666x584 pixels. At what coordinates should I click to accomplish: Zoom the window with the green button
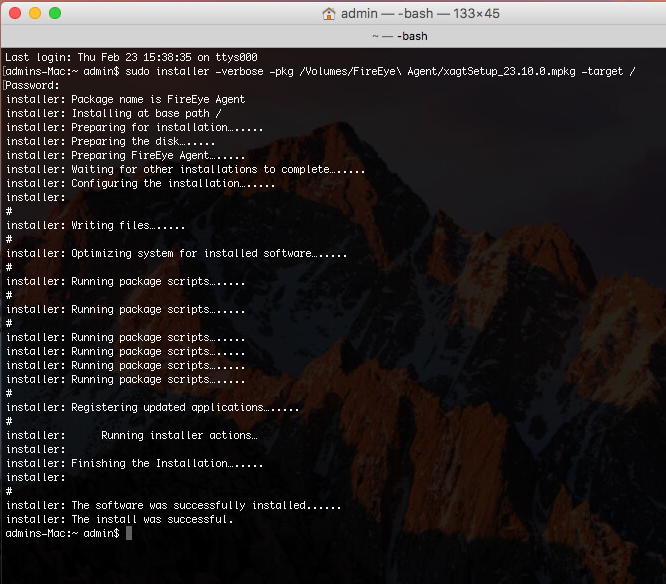click(x=54, y=13)
